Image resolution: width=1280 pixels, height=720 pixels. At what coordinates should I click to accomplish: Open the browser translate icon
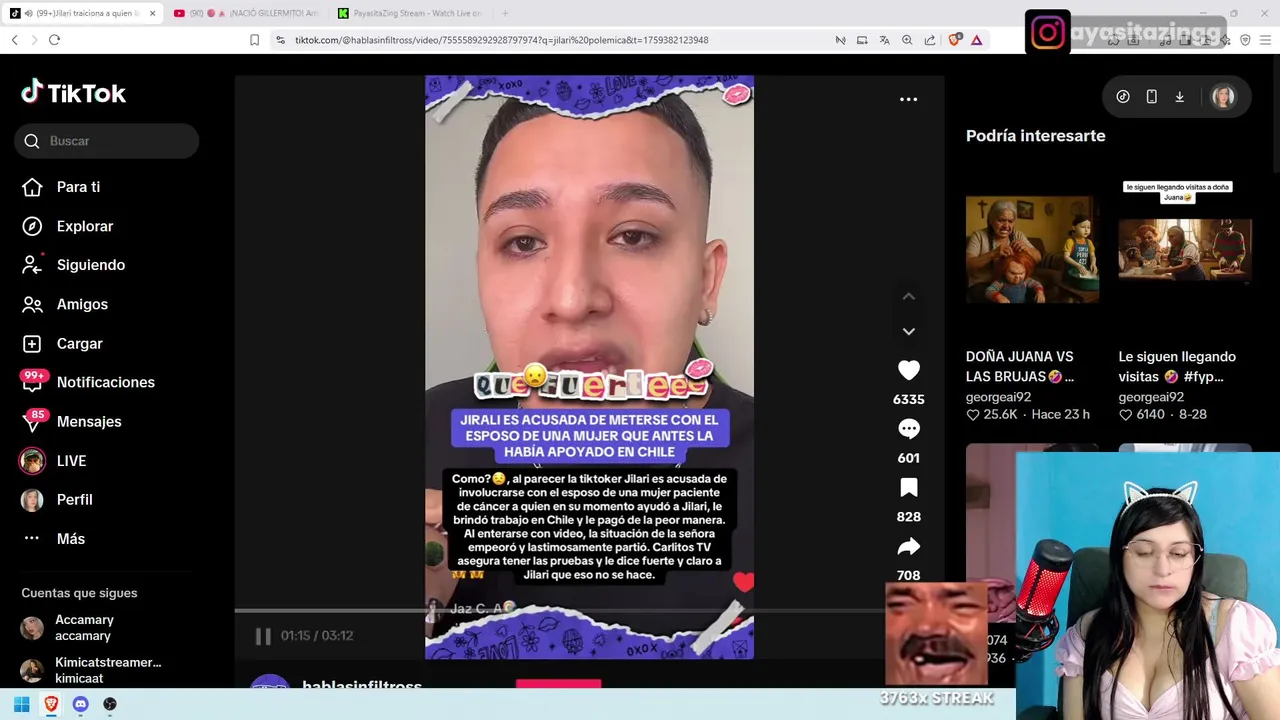884,40
